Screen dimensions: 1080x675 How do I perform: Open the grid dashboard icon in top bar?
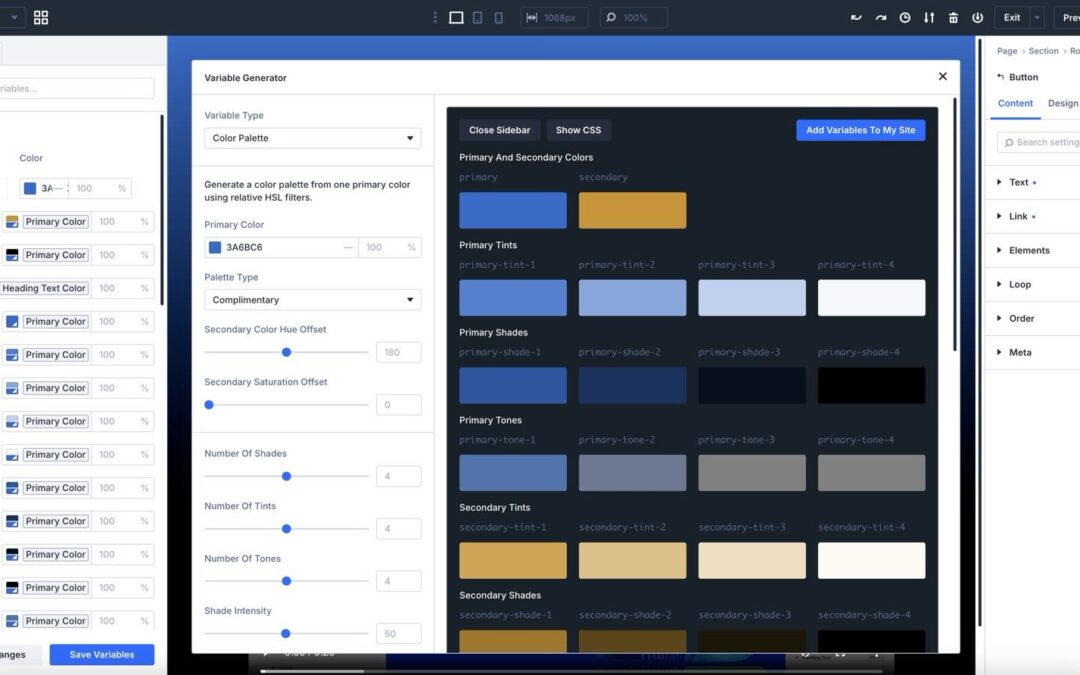[x=41, y=17]
